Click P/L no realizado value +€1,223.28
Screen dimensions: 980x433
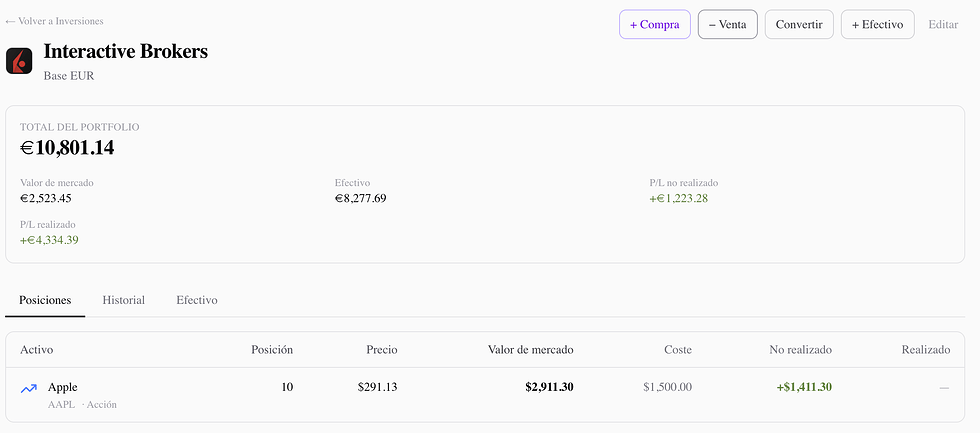[679, 199]
